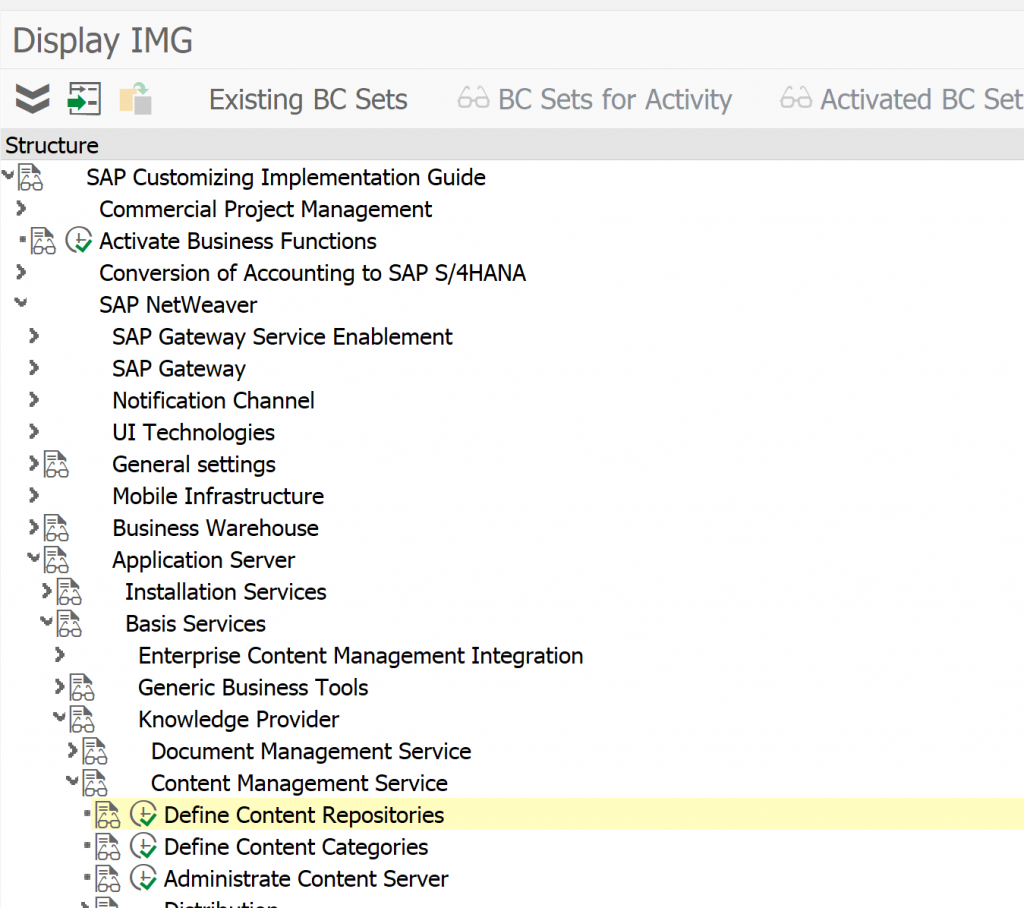1024x908 pixels.
Task: Expand the SAP Gateway Service Enablement node
Action: 34,337
